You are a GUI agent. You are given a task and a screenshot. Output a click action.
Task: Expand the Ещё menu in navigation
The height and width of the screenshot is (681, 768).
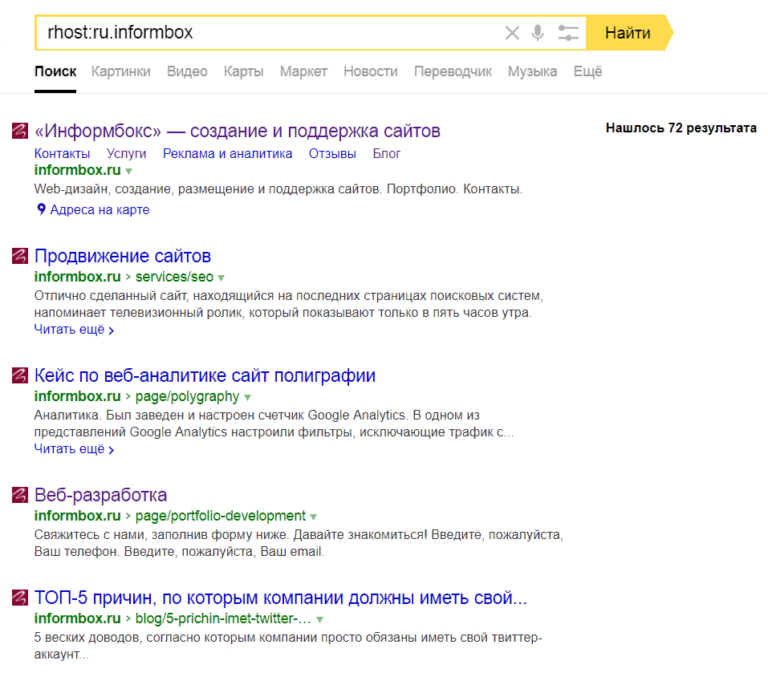click(x=587, y=72)
